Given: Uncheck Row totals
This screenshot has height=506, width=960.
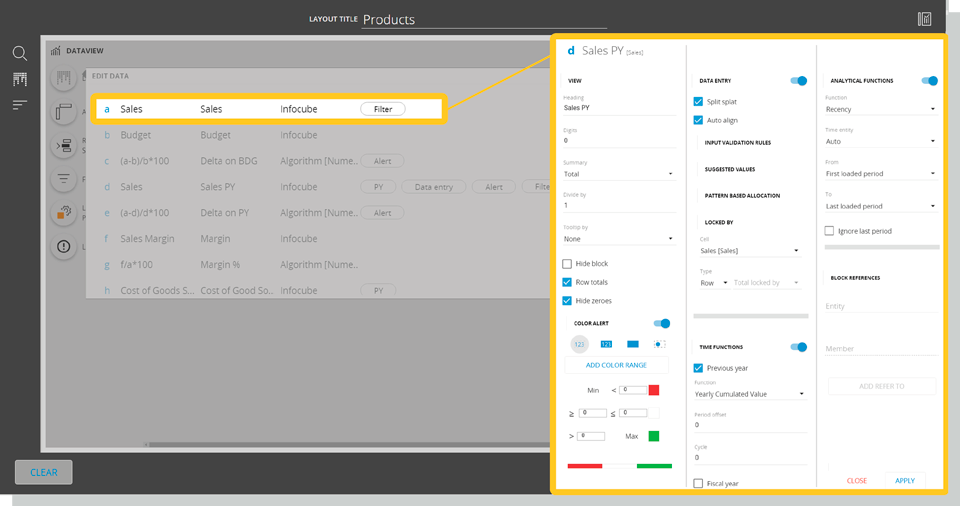Looking at the screenshot, I should (567, 282).
